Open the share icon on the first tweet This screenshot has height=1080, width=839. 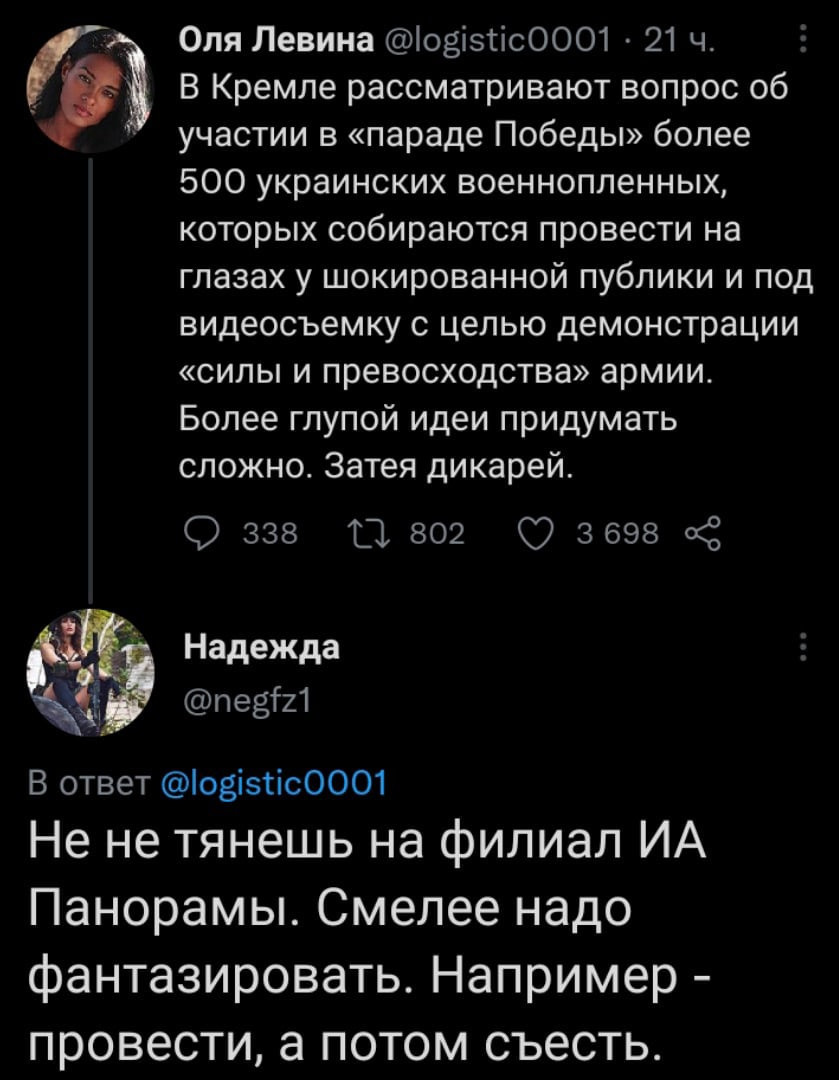691,535
